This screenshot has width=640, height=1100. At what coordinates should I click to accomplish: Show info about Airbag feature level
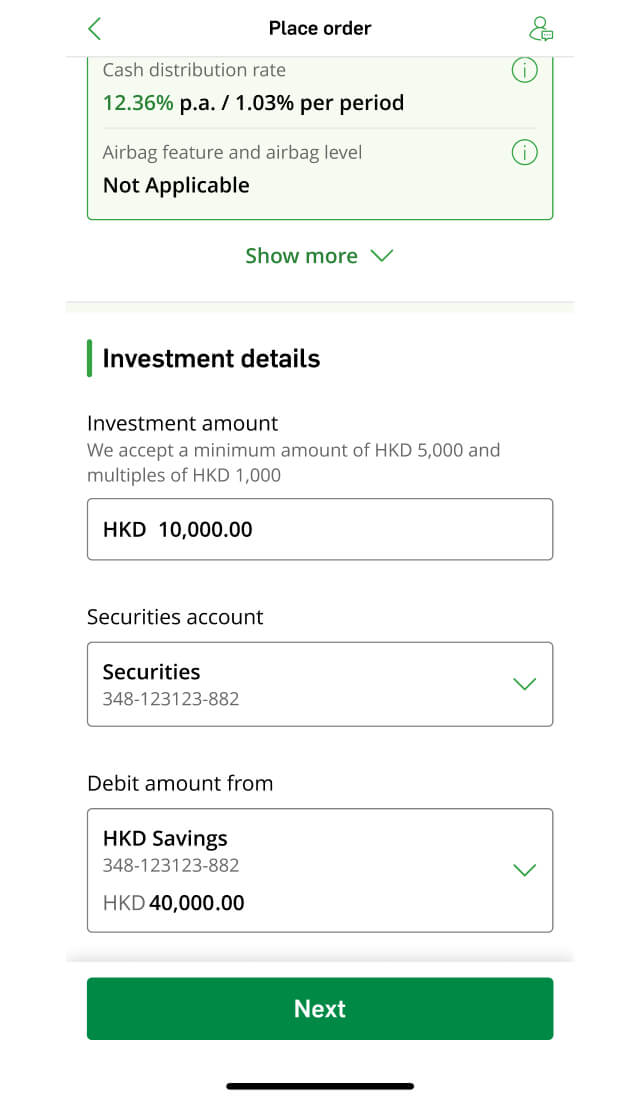point(524,152)
